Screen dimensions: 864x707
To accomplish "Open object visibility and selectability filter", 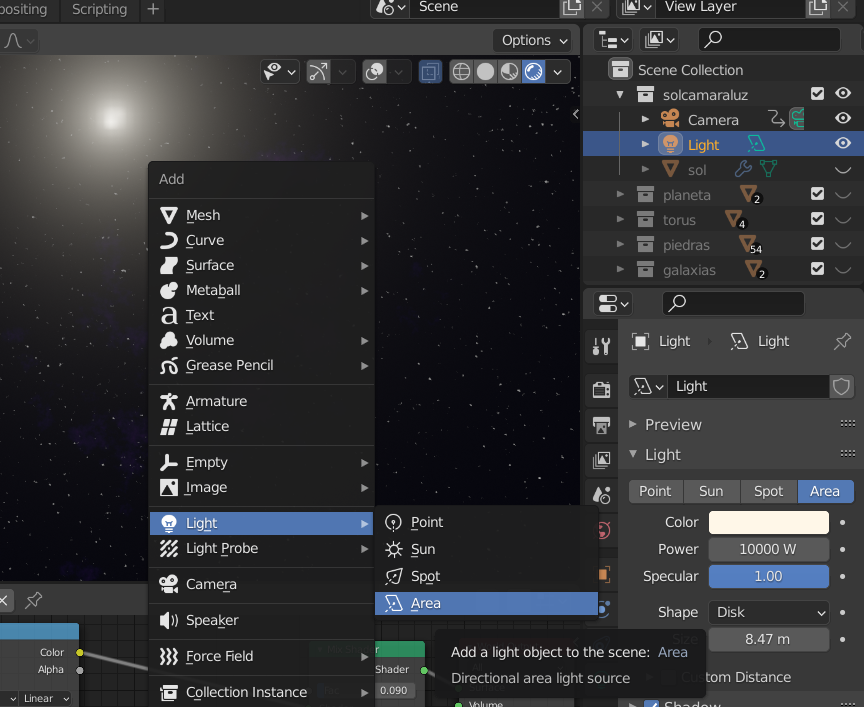I will coord(279,72).
